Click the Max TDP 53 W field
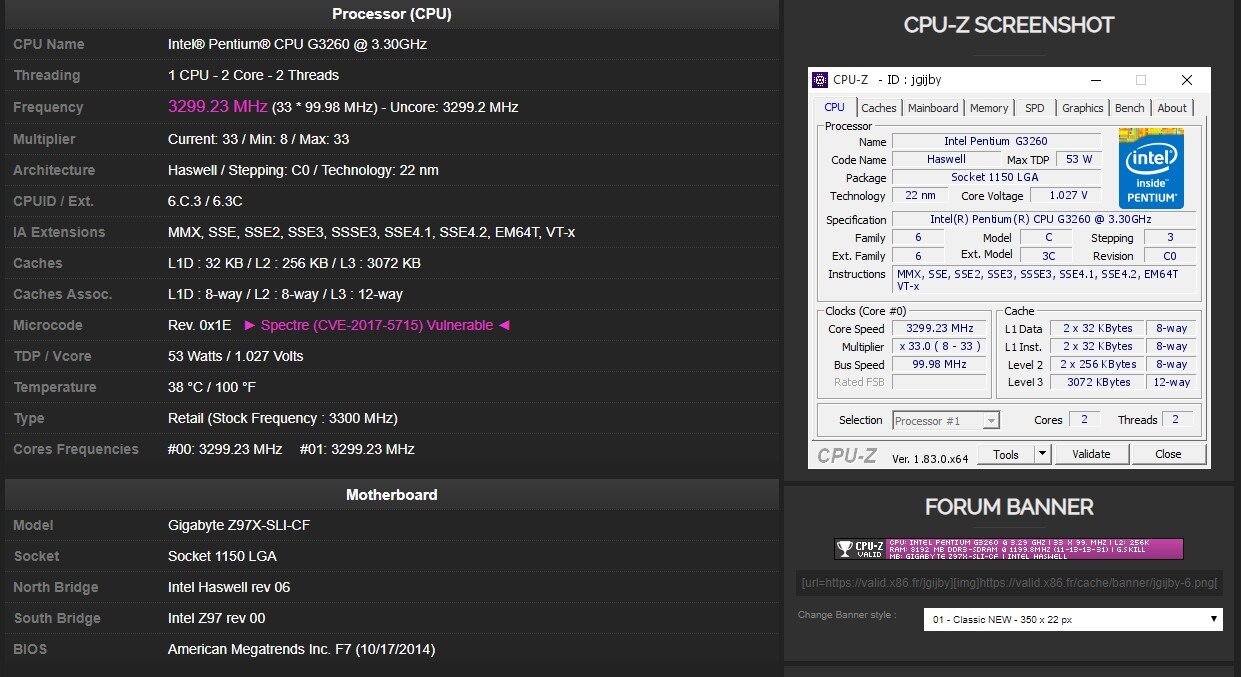1241x677 pixels. tap(1078, 160)
